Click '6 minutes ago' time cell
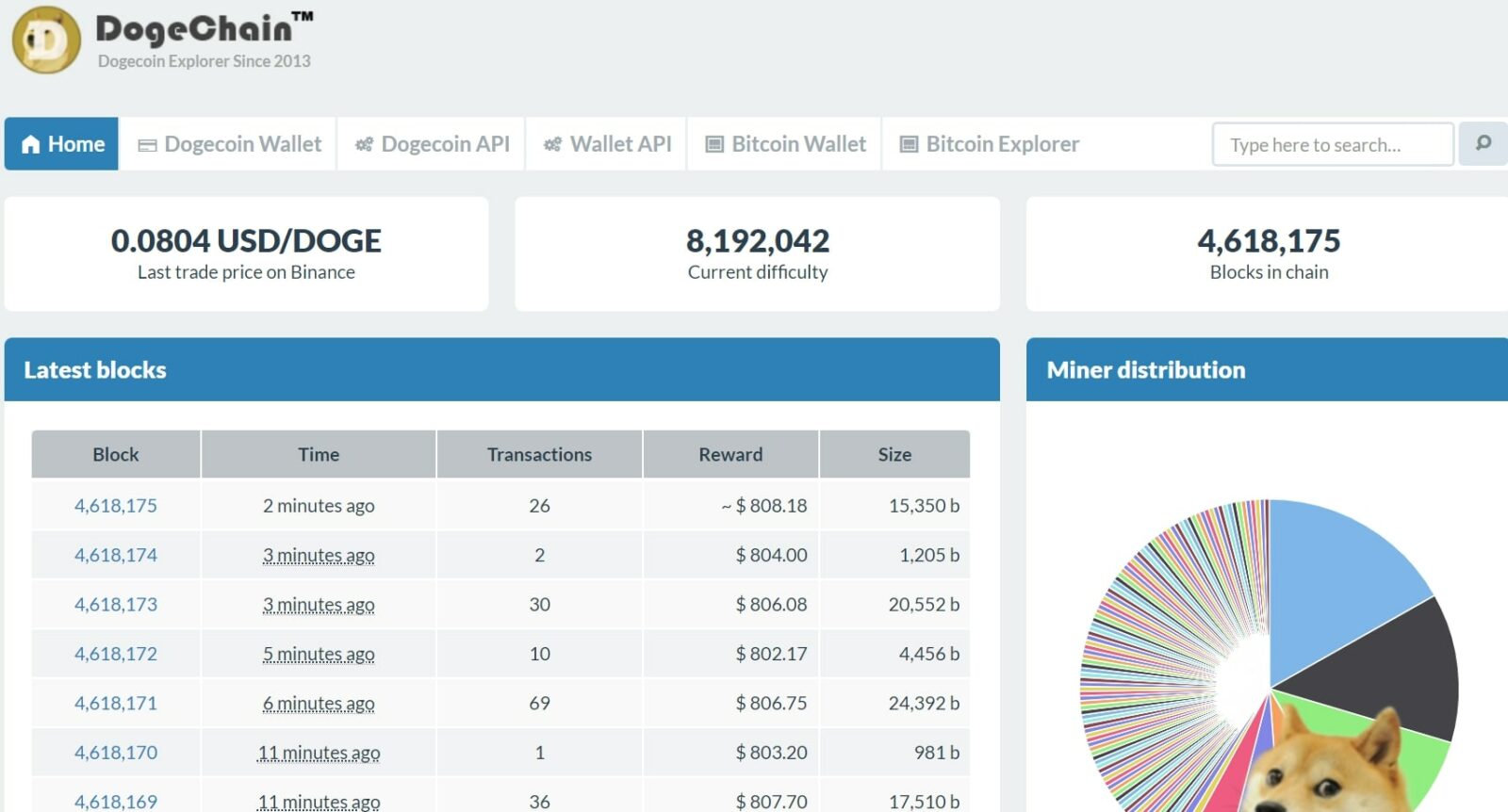Viewport: 1508px width, 812px height. (x=319, y=703)
